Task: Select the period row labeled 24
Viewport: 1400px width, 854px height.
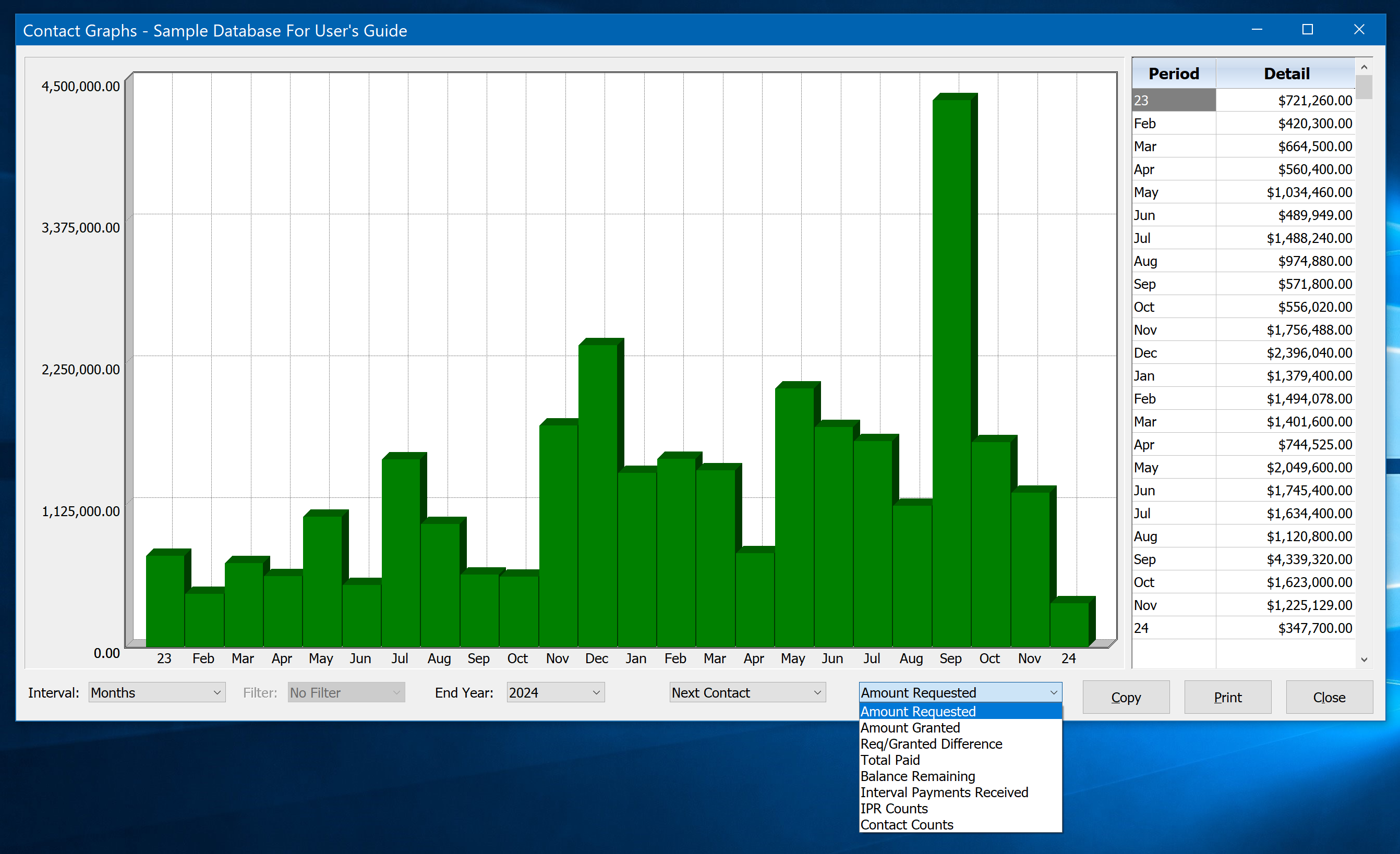Action: pos(1174,628)
